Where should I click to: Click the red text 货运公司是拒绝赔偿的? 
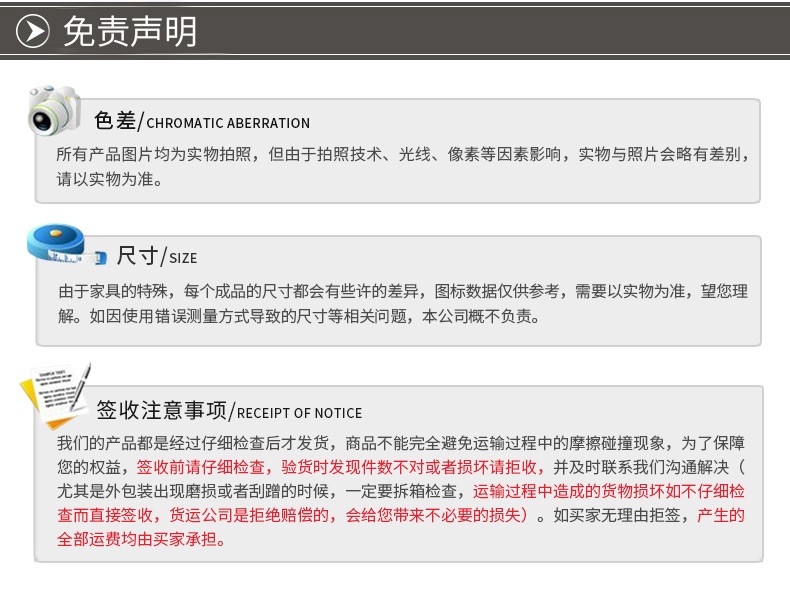pyautogui.click(x=249, y=515)
